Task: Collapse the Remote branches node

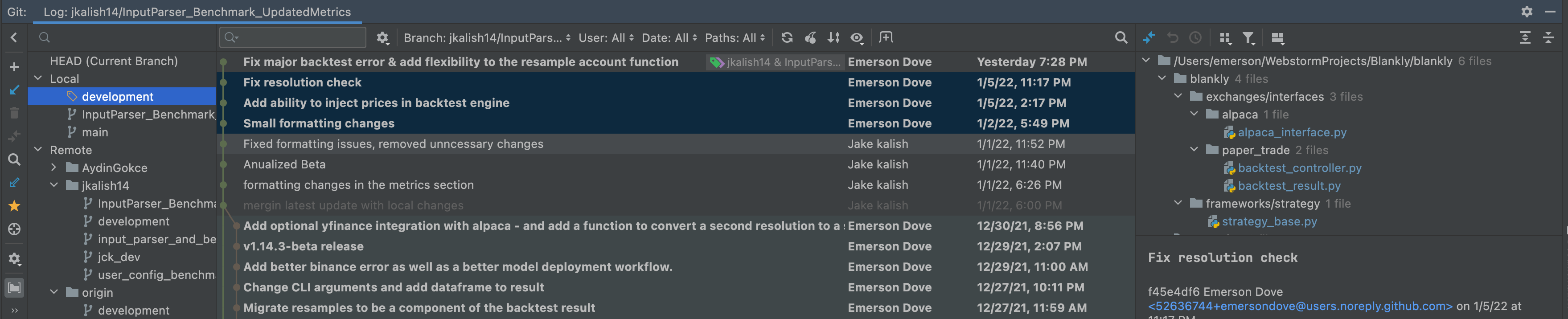Action: pos(38,149)
